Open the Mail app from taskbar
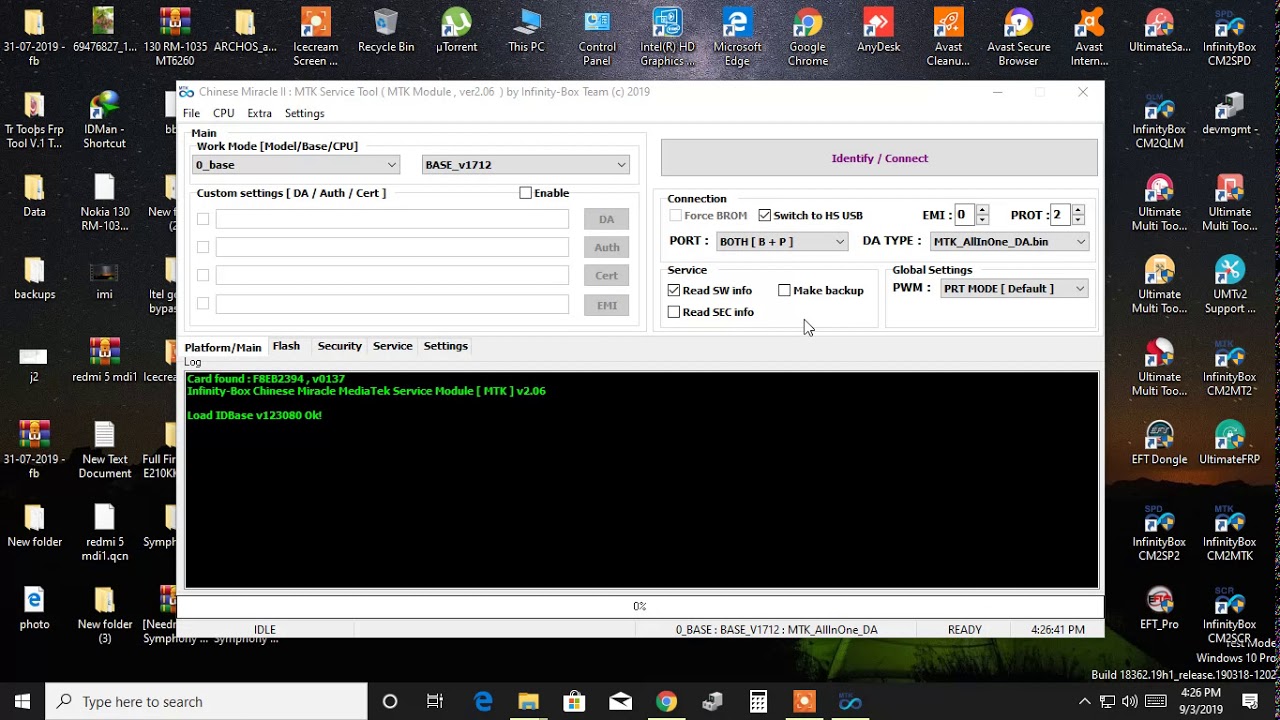Viewport: 1280px width, 720px height. click(x=620, y=702)
